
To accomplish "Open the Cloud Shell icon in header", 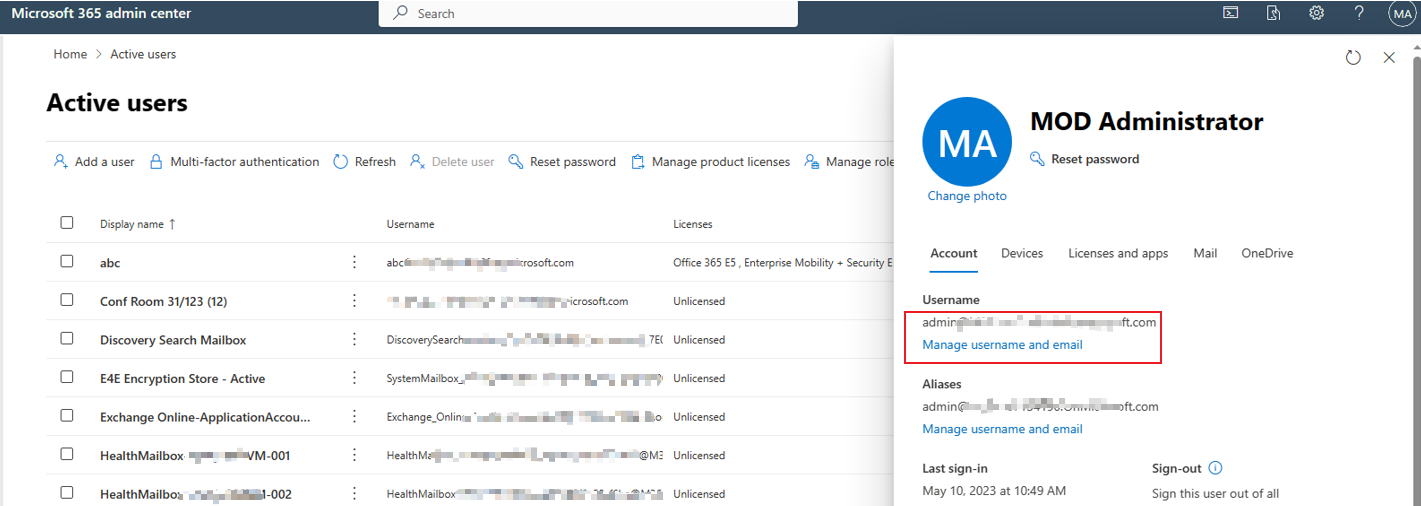I will pos(1231,13).
